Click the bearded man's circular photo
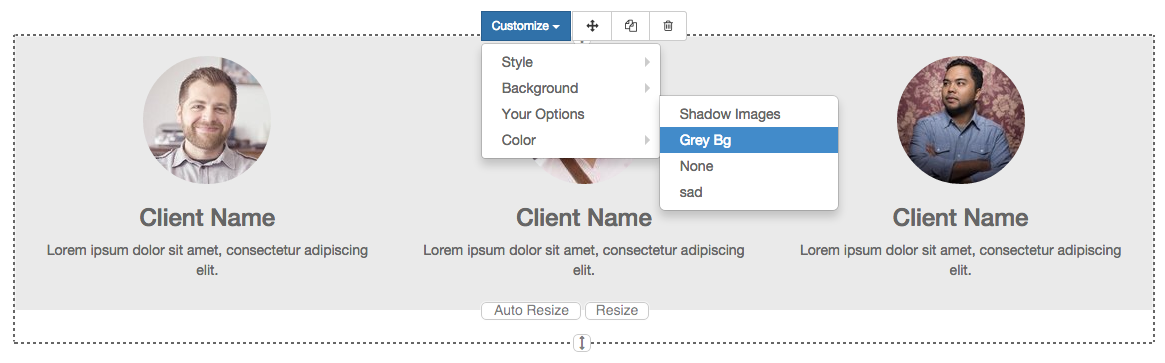Viewport: 1165px width, 363px height. tap(207, 120)
